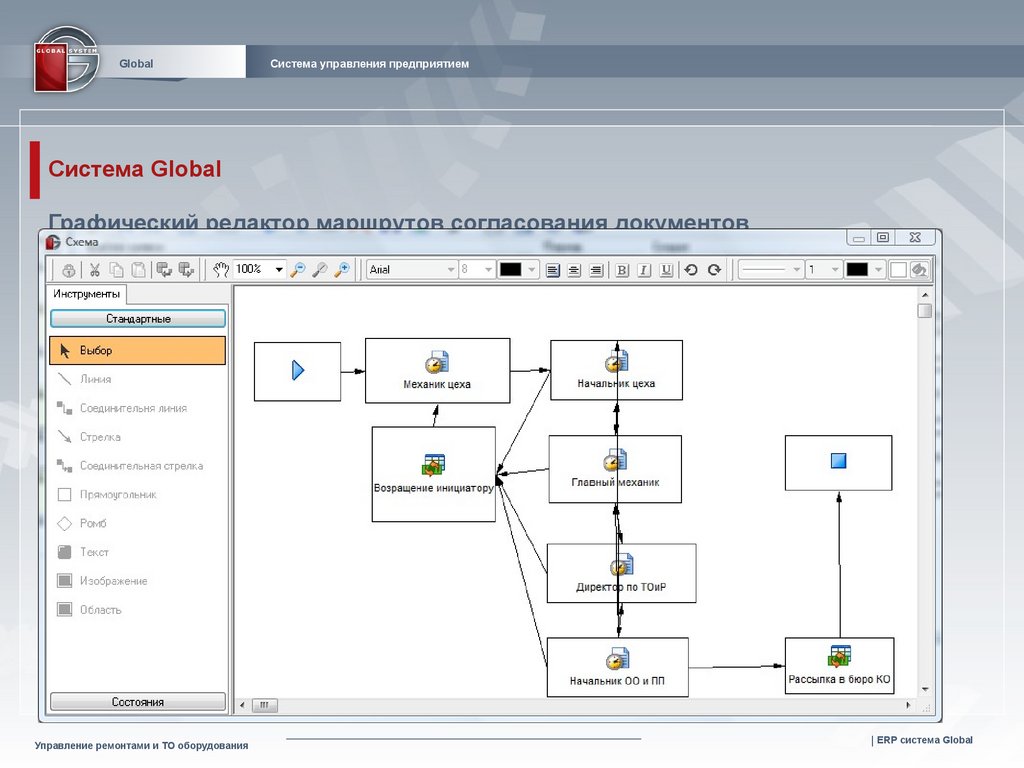This screenshot has width=1024, height=768.
Task: Click the black line color swatch
Action: click(x=857, y=270)
